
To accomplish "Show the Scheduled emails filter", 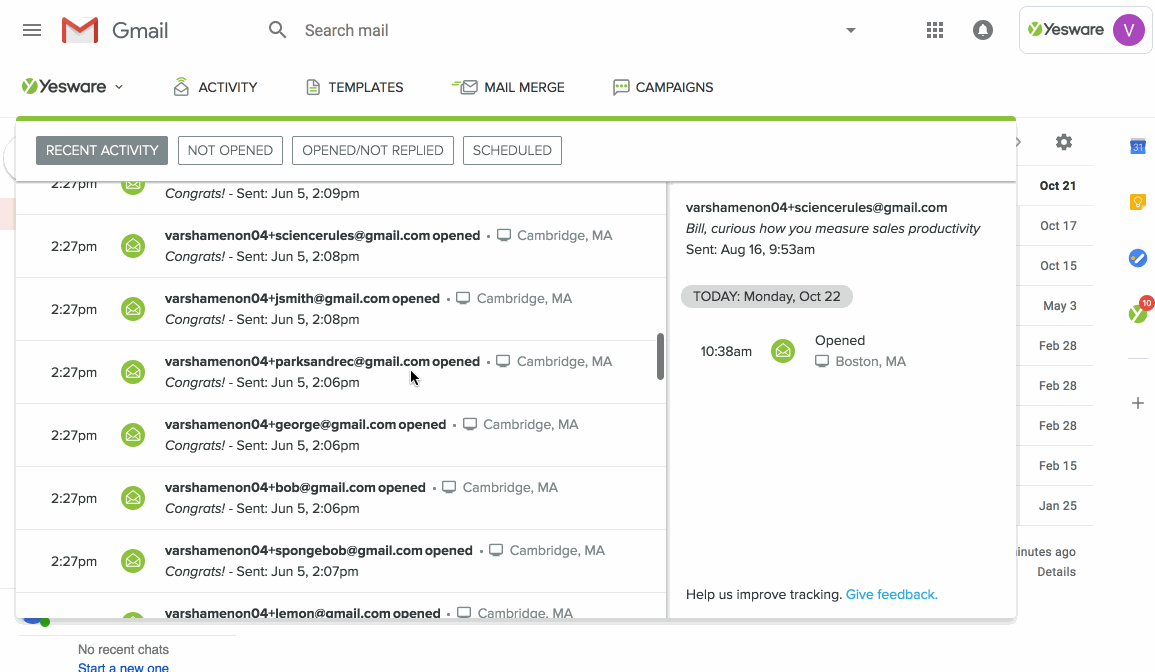I will click(512, 150).
